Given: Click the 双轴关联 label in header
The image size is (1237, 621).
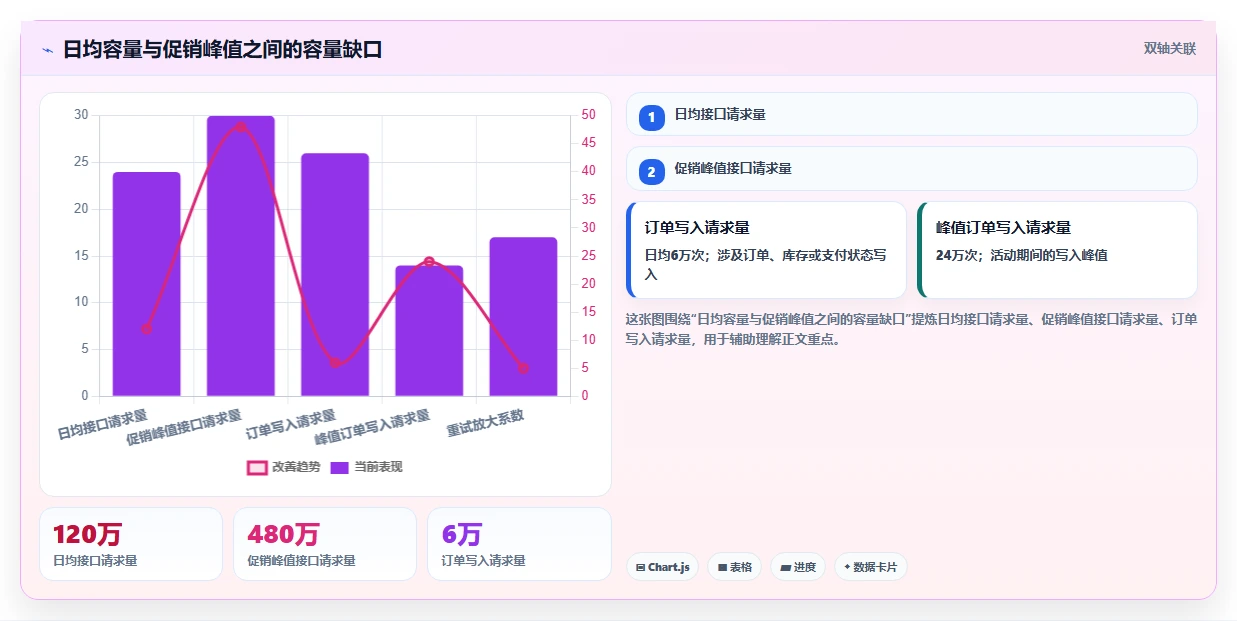Looking at the screenshot, I should click(x=1170, y=48).
